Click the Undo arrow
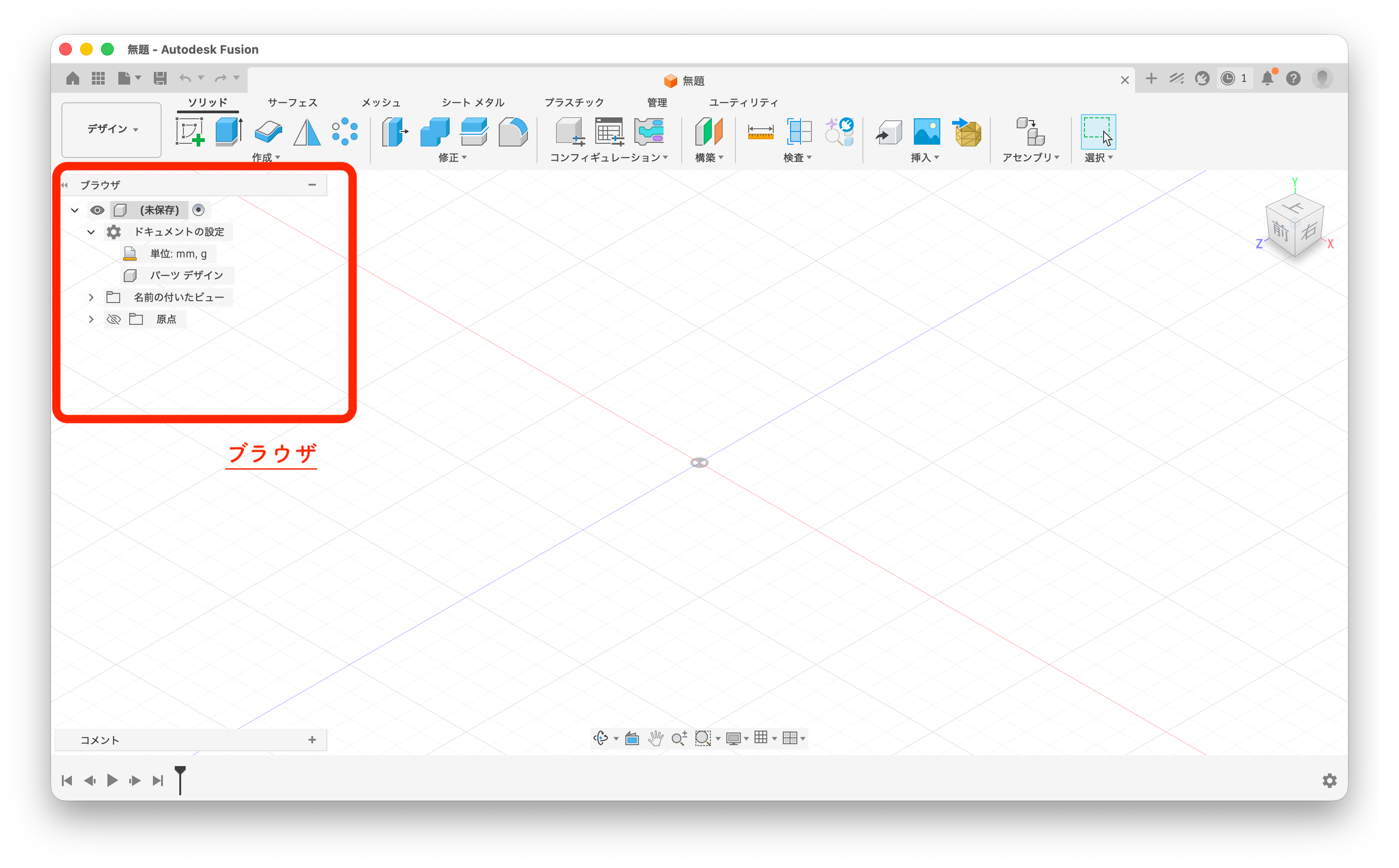The image size is (1399, 868). tap(185, 78)
